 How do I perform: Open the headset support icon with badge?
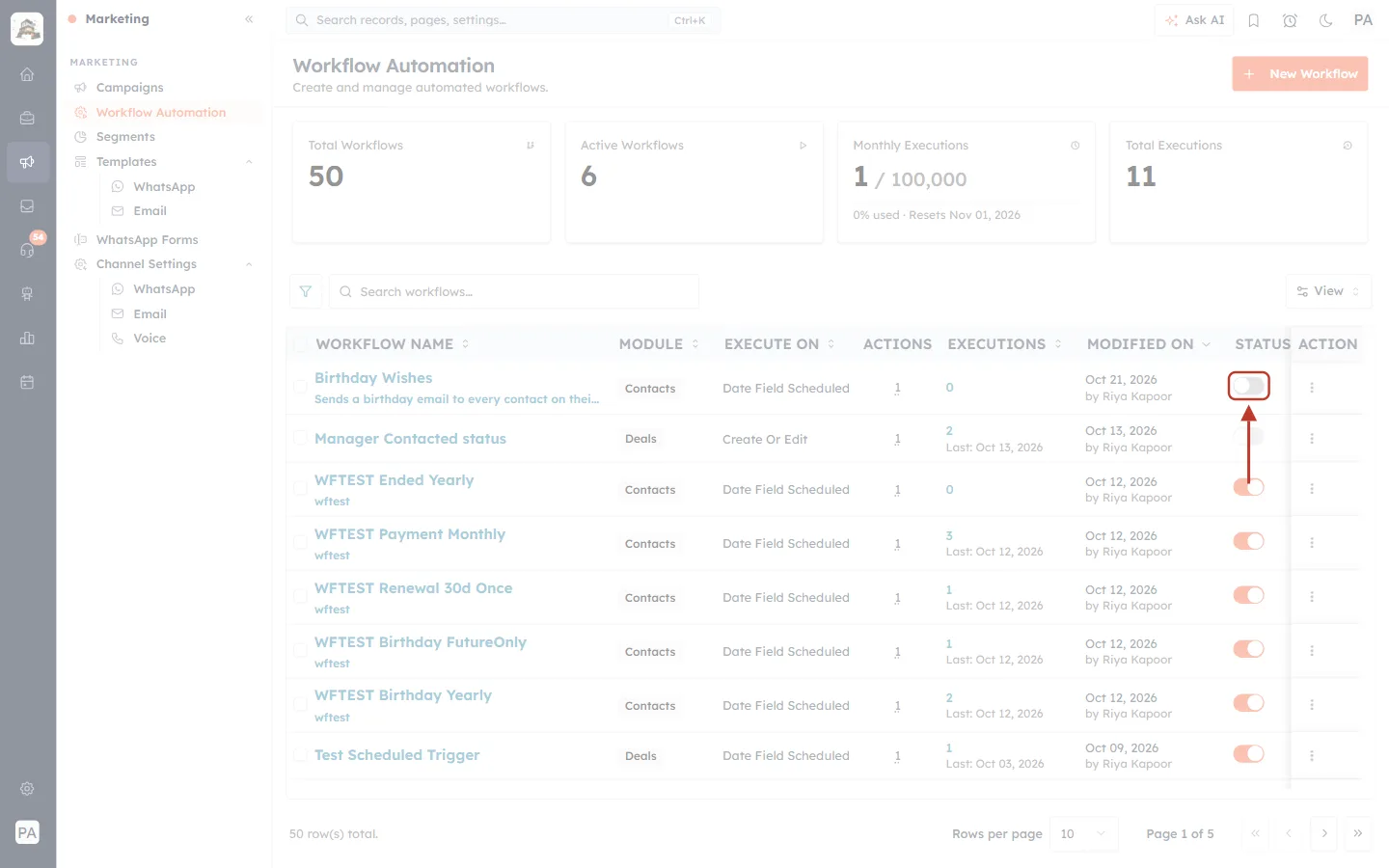[27, 250]
